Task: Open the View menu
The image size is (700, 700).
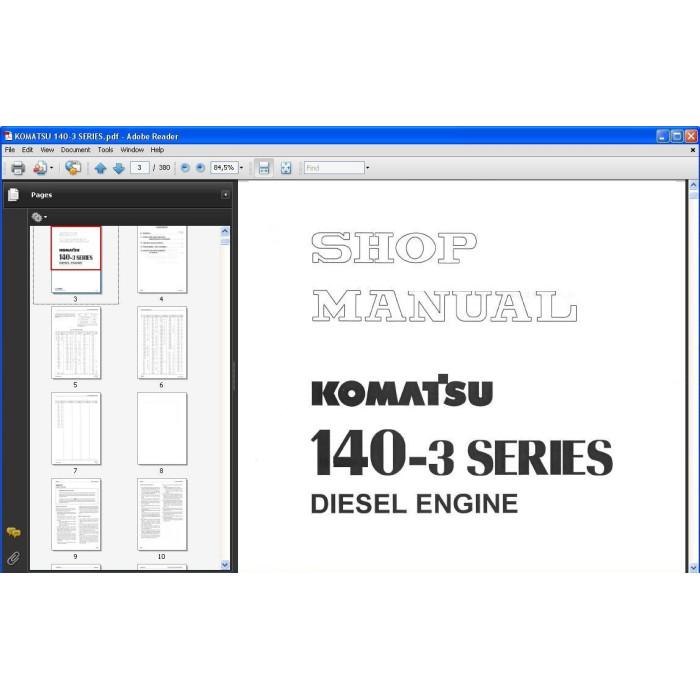Action: pos(47,150)
